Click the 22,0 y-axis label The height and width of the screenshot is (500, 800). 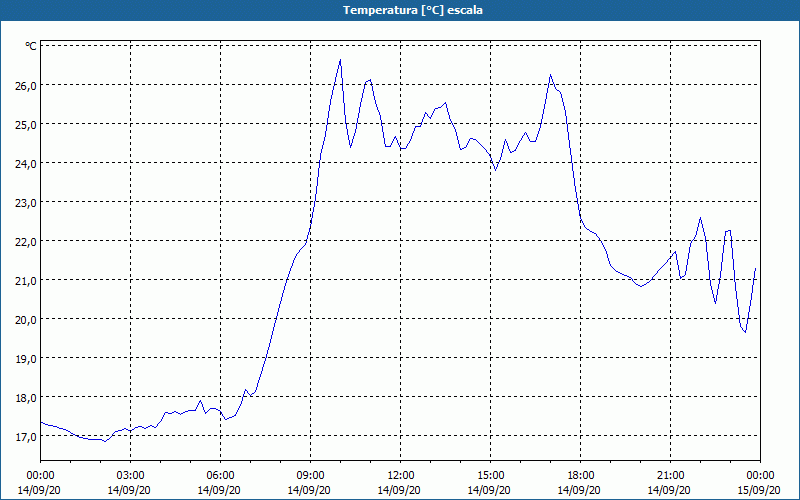click(x=26, y=242)
